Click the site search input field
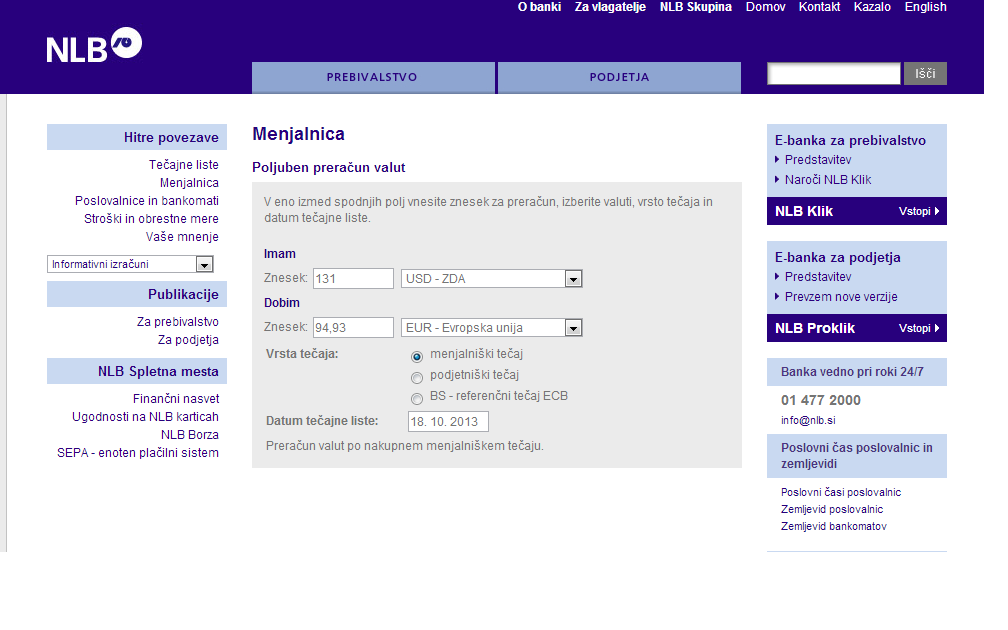 [833, 74]
